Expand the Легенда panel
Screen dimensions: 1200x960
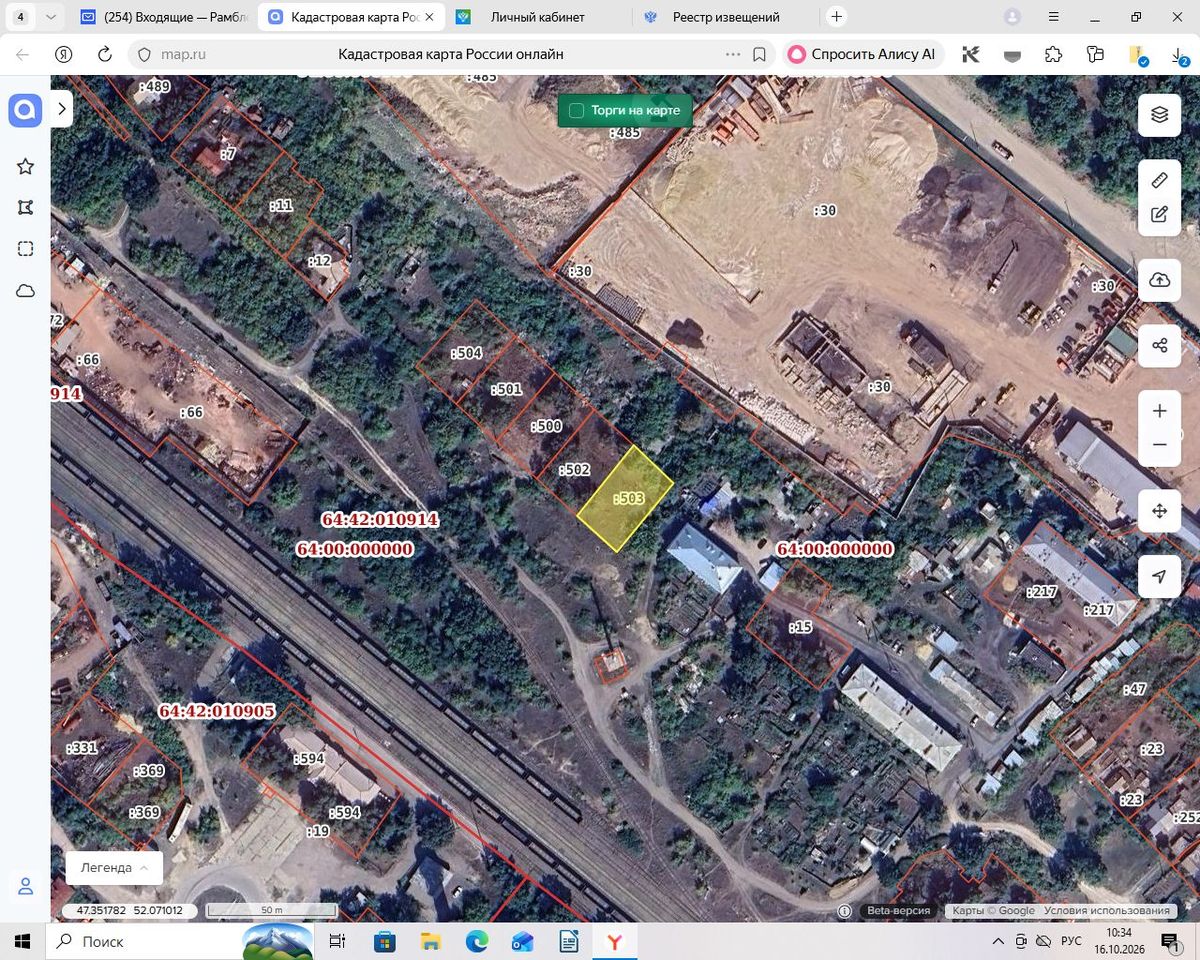click(x=114, y=868)
